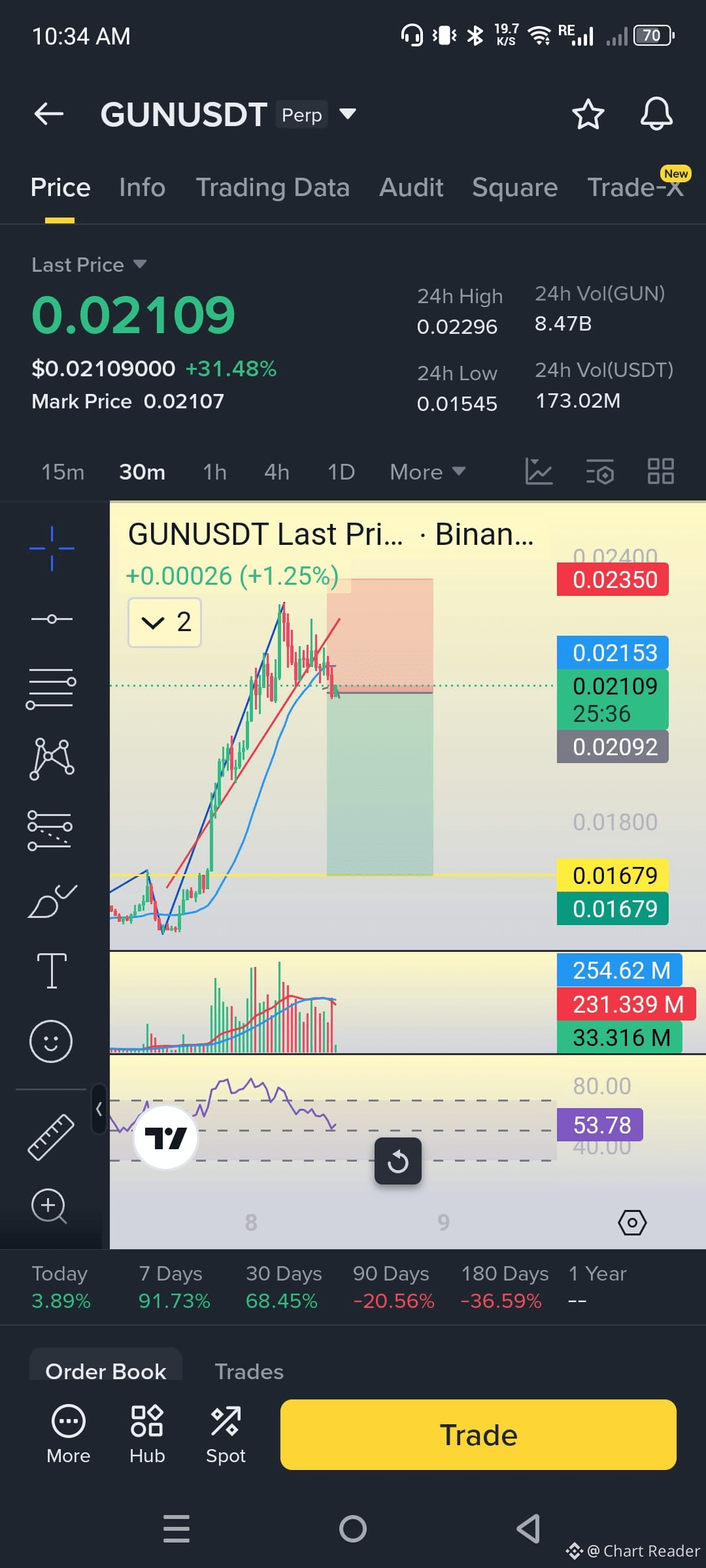Open the Hub shortcut
The height and width of the screenshot is (1568, 706).
[x=147, y=1435]
